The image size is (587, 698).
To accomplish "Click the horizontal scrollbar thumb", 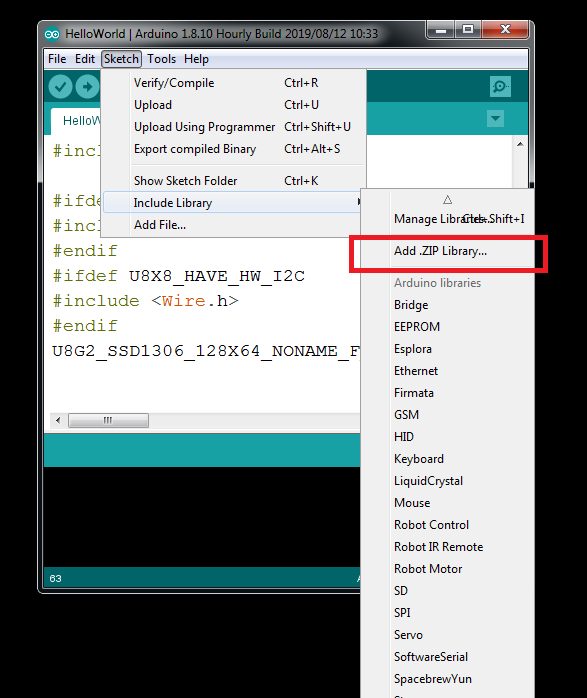I will [108, 420].
